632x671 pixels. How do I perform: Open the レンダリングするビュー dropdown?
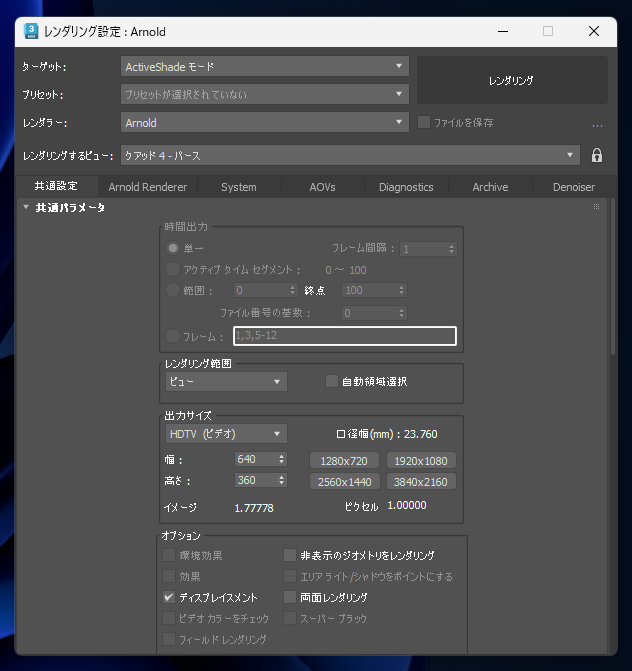pos(350,155)
